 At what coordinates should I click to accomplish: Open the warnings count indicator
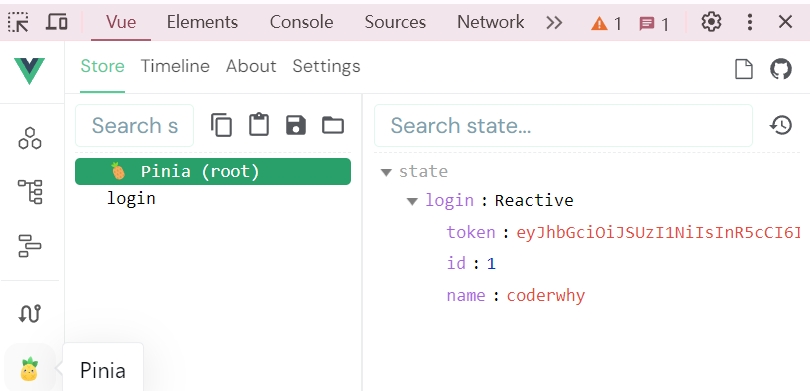pyautogui.click(x=606, y=23)
